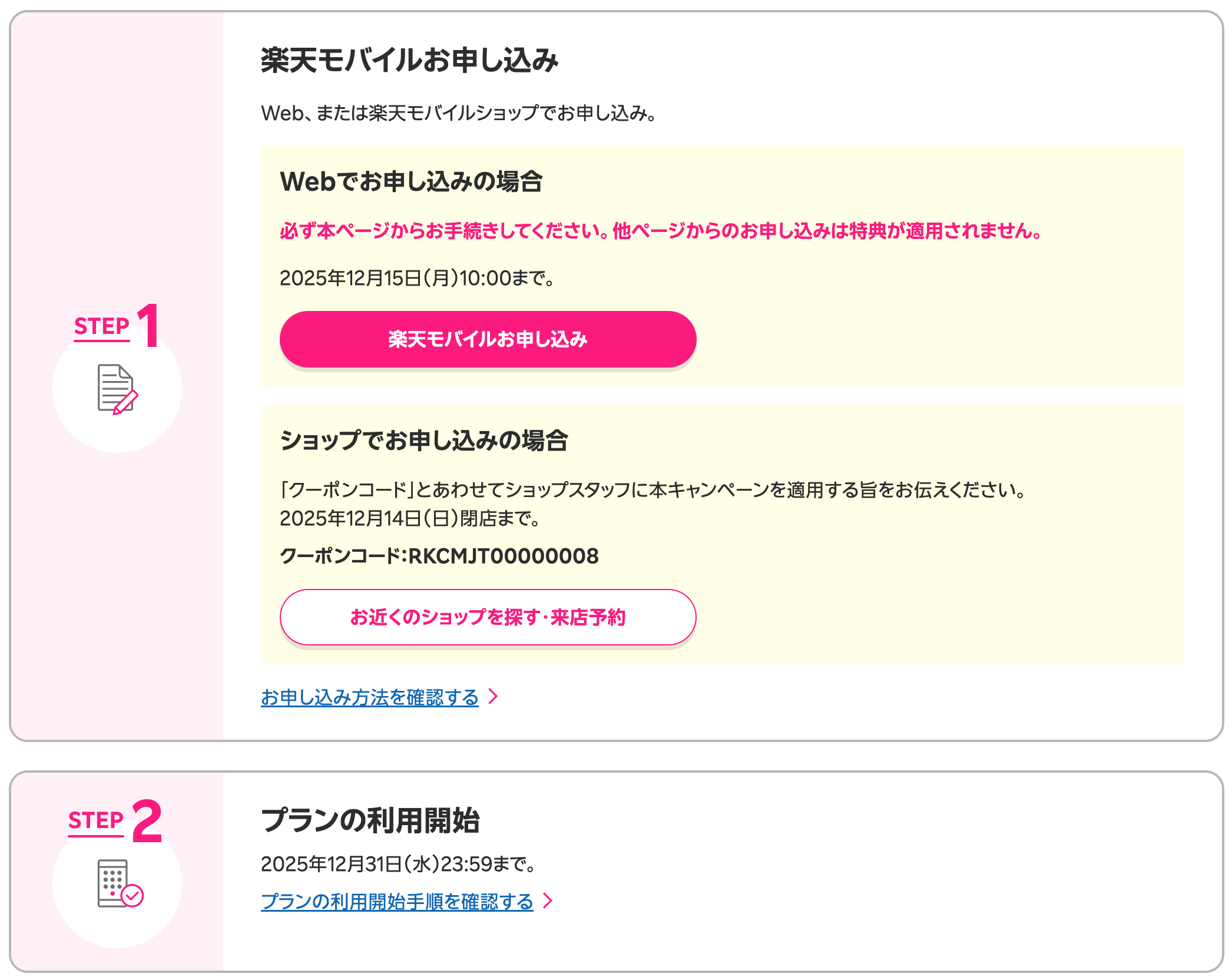Click the chevron after プランの利用開始手順を確認する
The image size is (1232, 980).
548,900
